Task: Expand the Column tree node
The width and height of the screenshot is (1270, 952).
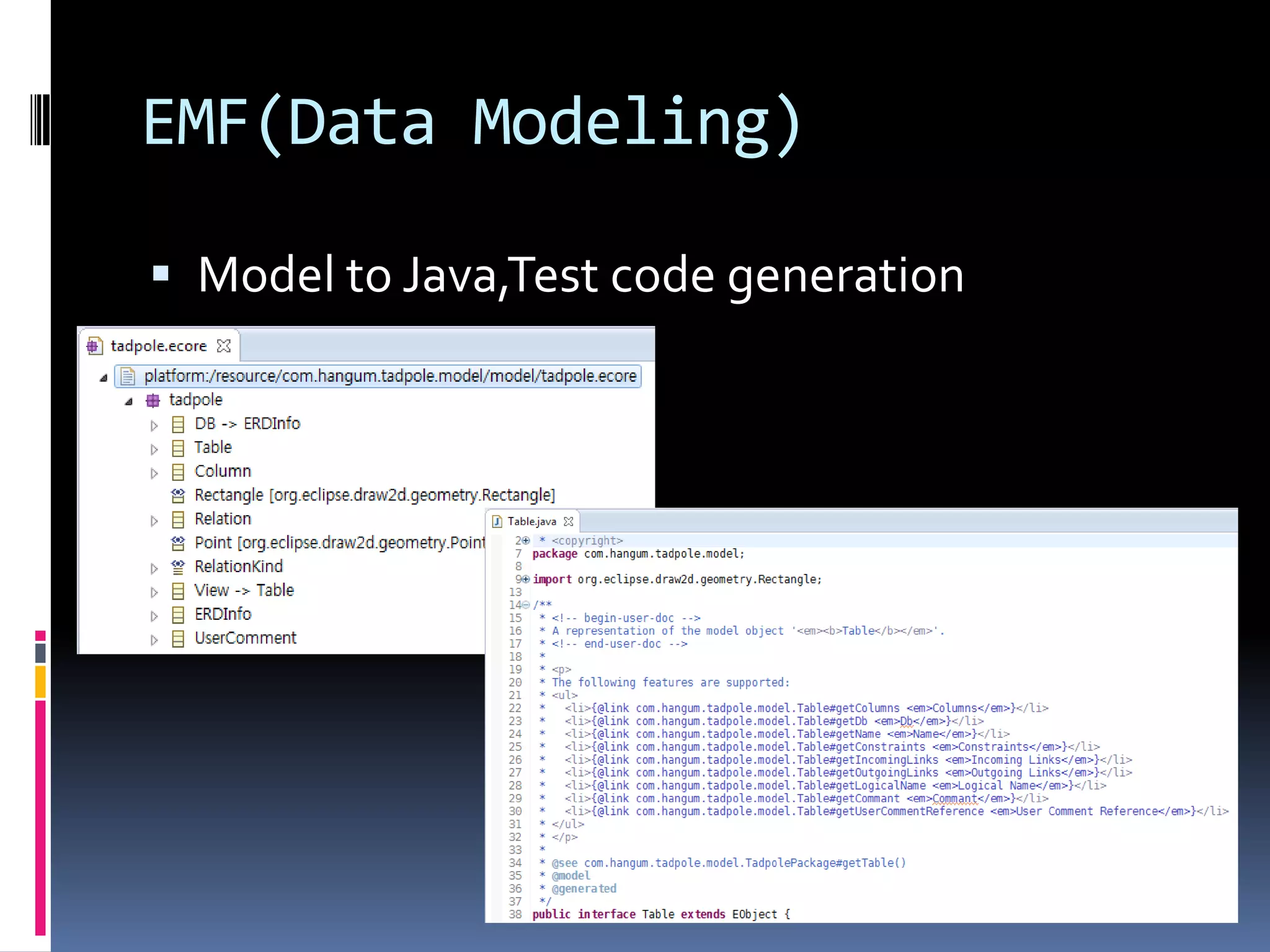Action: click(154, 473)
